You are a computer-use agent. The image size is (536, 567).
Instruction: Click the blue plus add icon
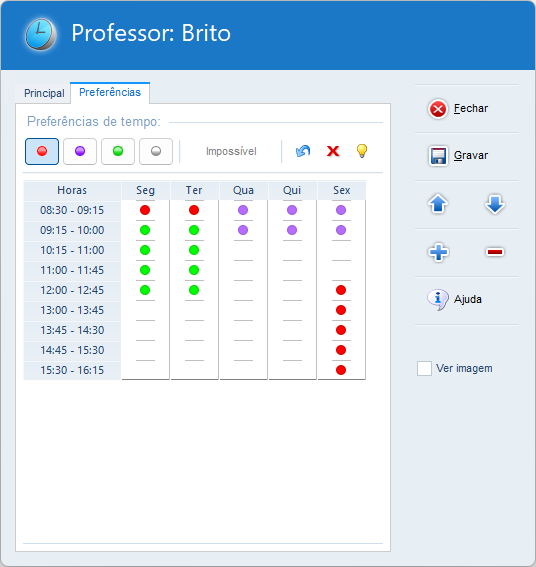coord(438,252)
